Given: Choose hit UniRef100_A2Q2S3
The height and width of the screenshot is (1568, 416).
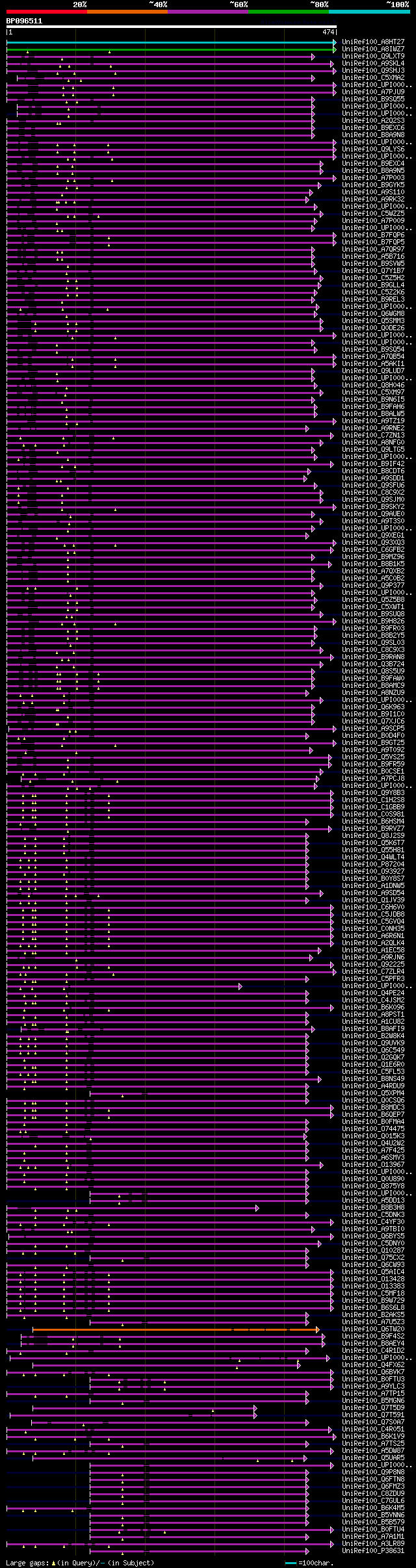Looking at the screenshot, I should [373, 121].
